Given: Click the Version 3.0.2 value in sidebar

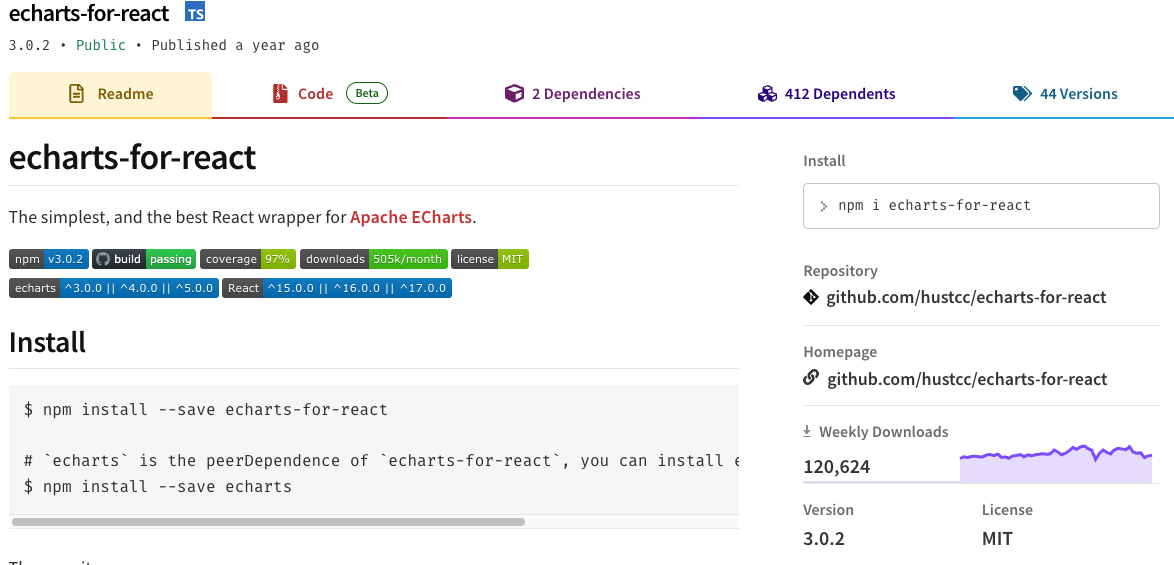Looking at the screenshot, I should [x=824, y=539].
